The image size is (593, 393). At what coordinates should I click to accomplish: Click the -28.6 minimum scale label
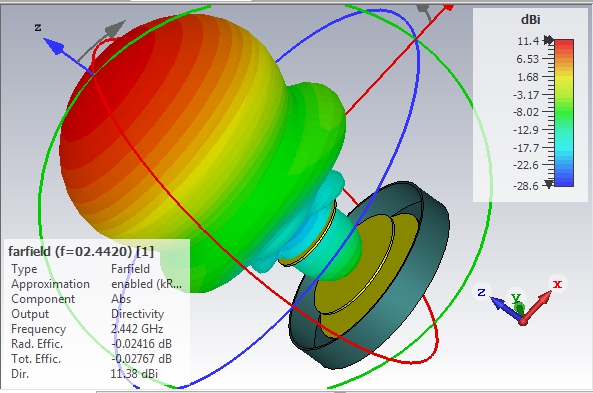click(526, 186)
